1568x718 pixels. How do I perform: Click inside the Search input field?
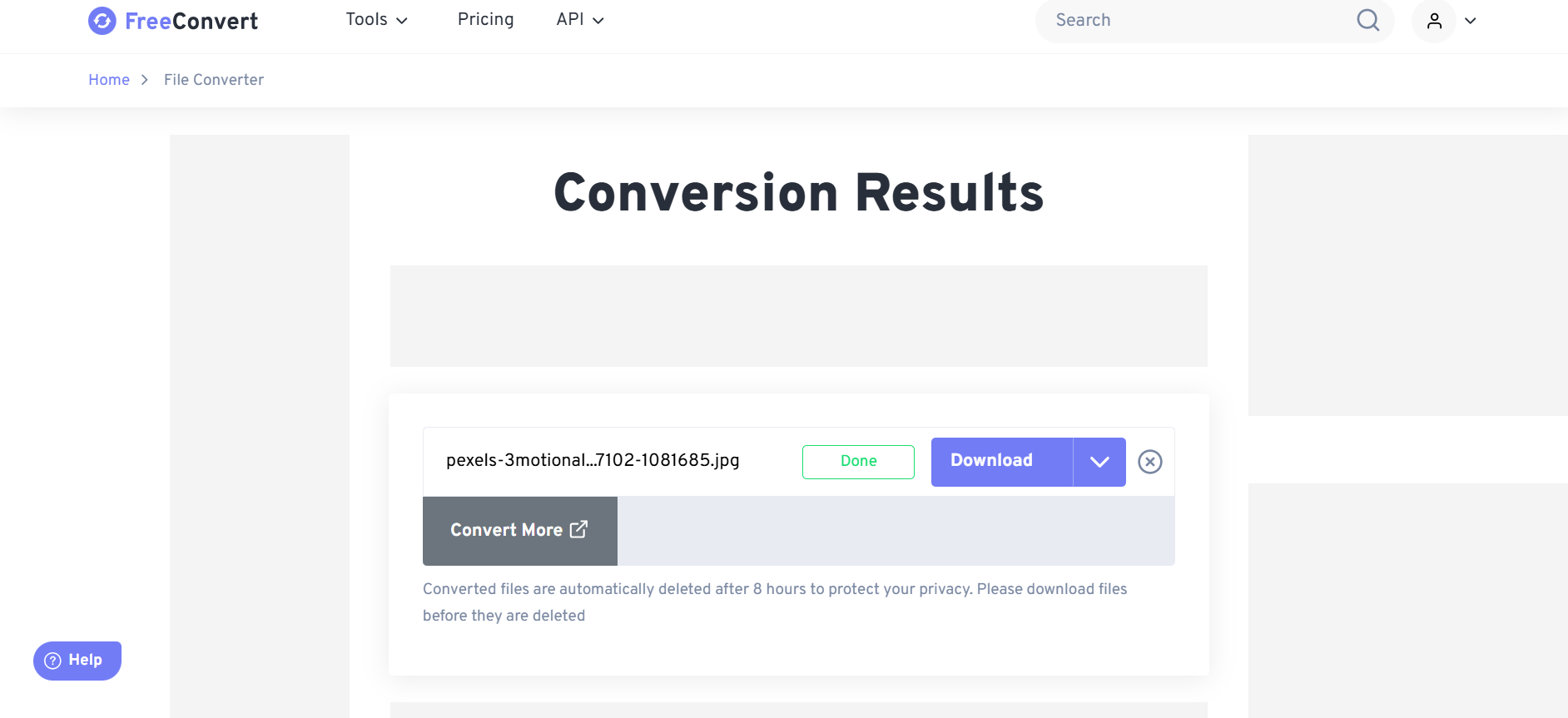click(1165, 20)
